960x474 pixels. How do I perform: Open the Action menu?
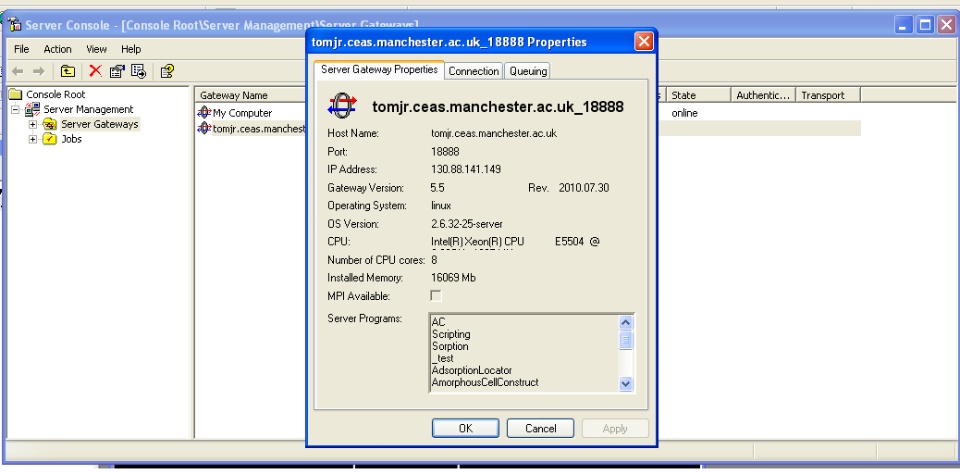click(x=58, y=49)
